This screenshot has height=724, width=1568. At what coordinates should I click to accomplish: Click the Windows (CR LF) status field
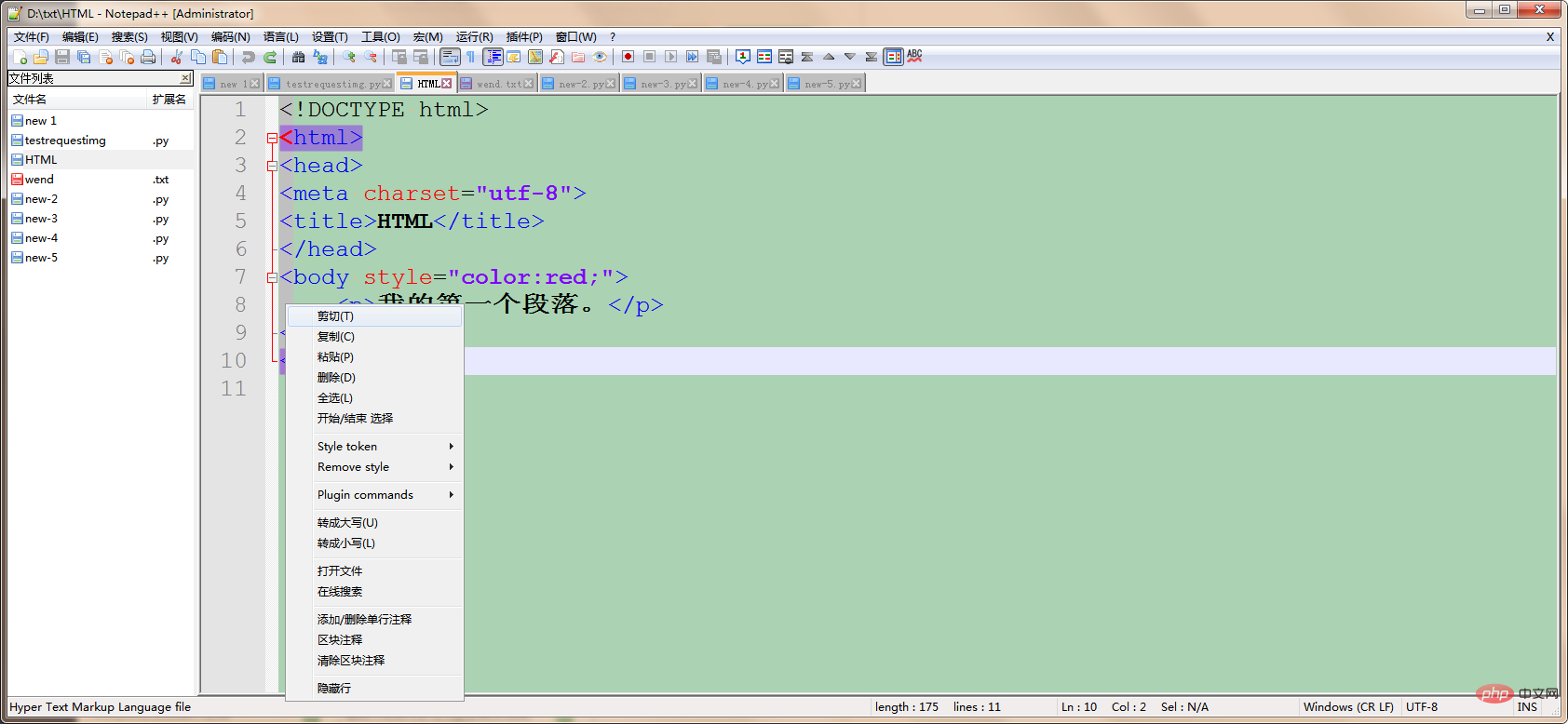click(1348, 707)
